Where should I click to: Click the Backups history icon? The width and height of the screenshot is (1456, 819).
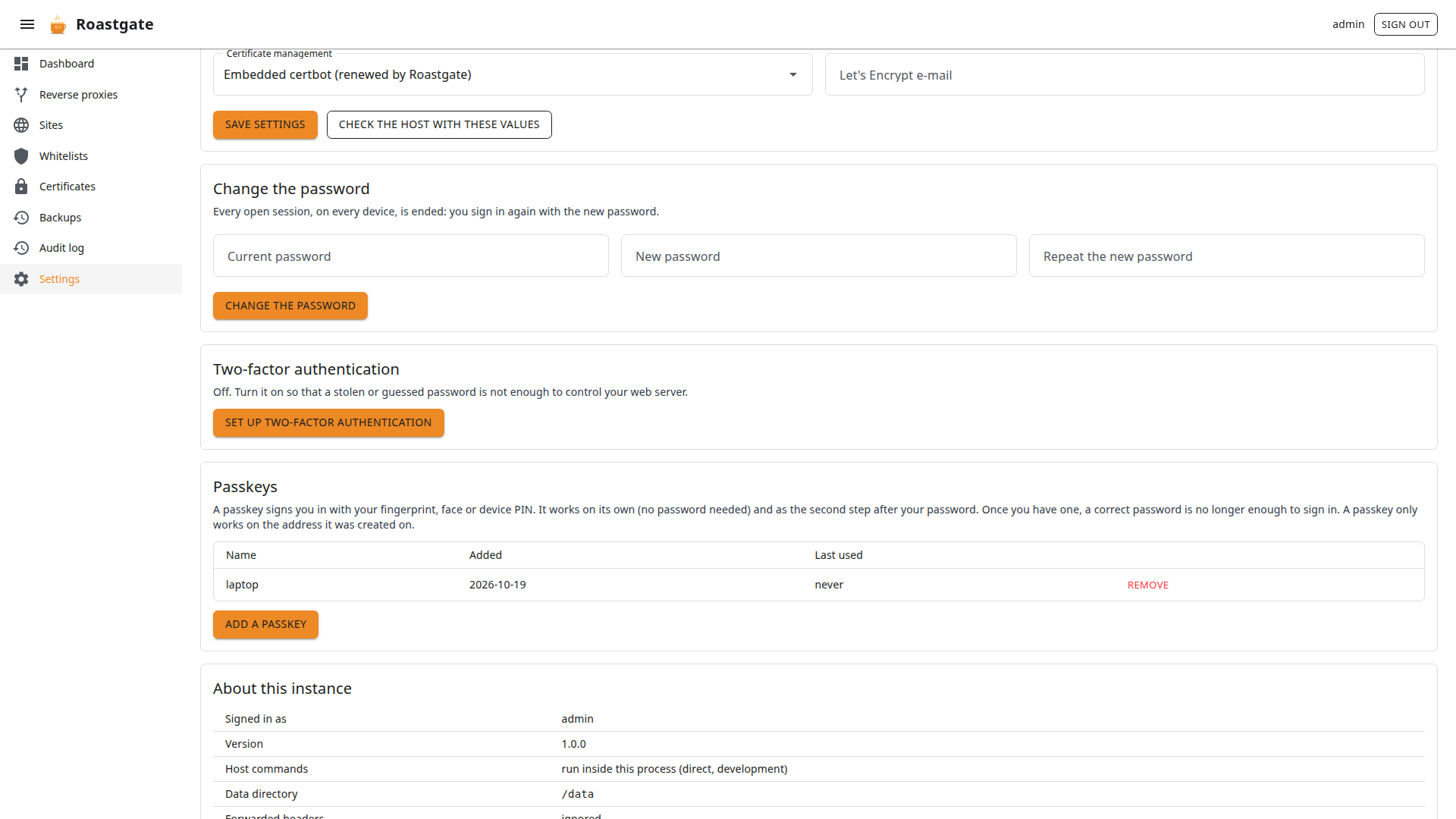tap(21, 218)
